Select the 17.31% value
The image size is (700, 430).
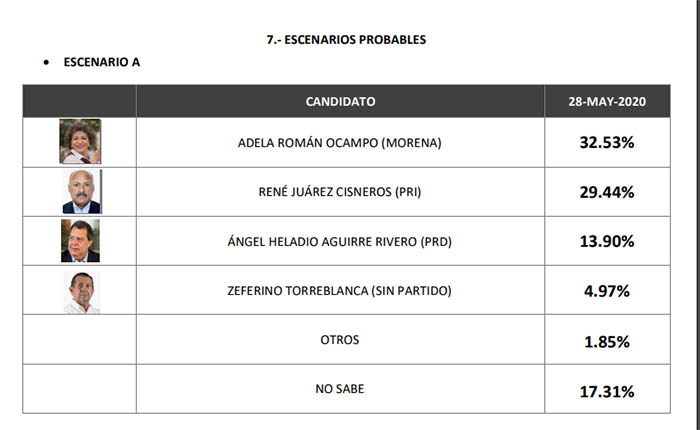(x=607, y=392)
